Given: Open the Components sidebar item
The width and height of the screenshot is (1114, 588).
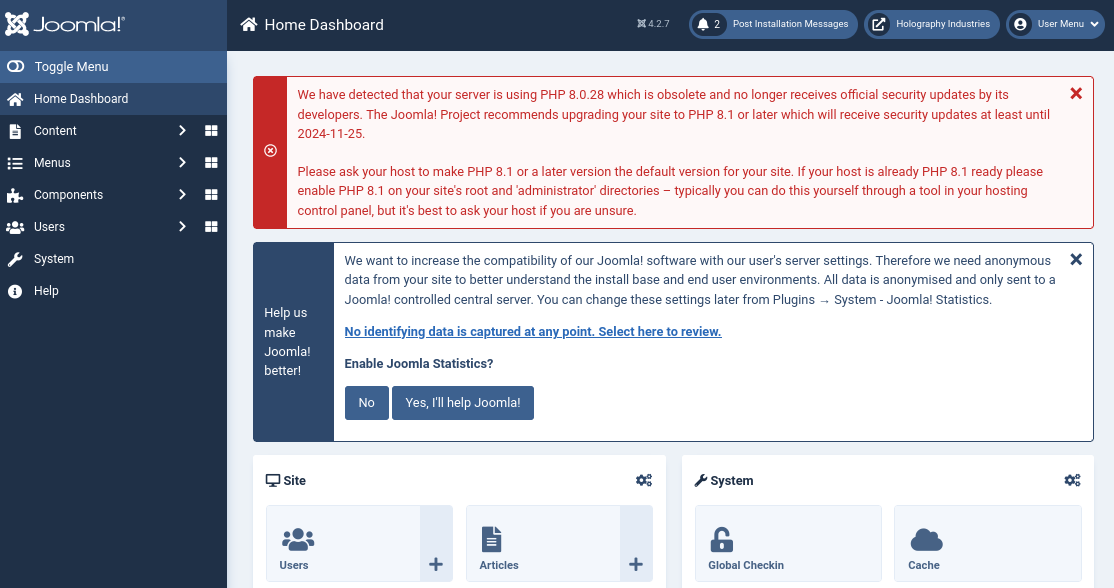Looking at the screenshot, I should click(x=68, y=195).
